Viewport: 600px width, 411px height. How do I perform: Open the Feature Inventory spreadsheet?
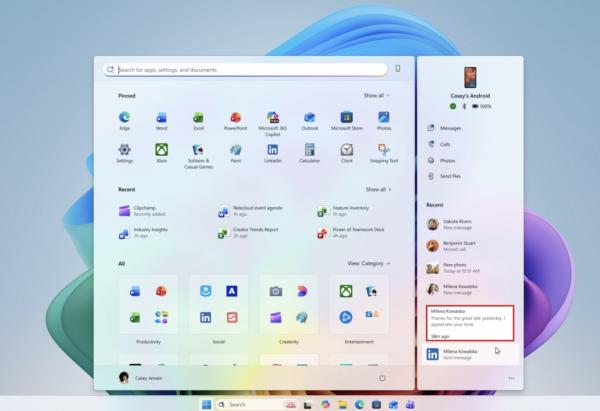point(344,211)
